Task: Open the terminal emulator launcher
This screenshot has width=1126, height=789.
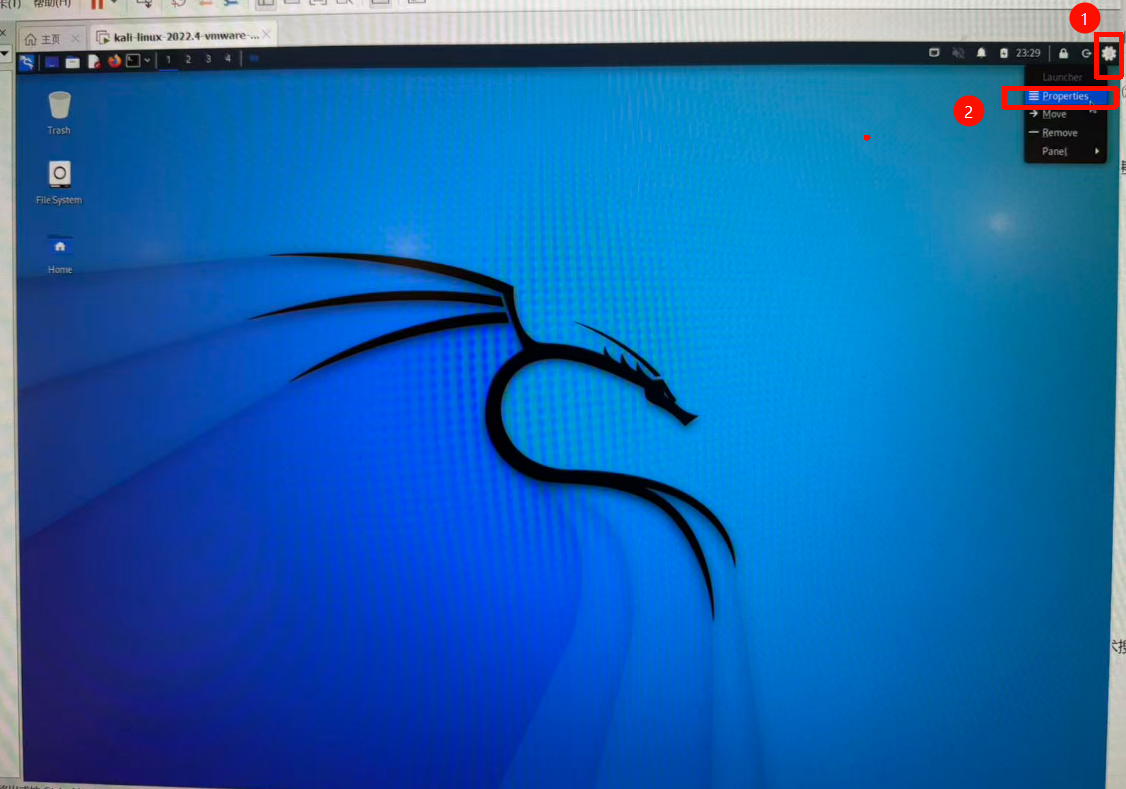Action: (x=133, y=61)
